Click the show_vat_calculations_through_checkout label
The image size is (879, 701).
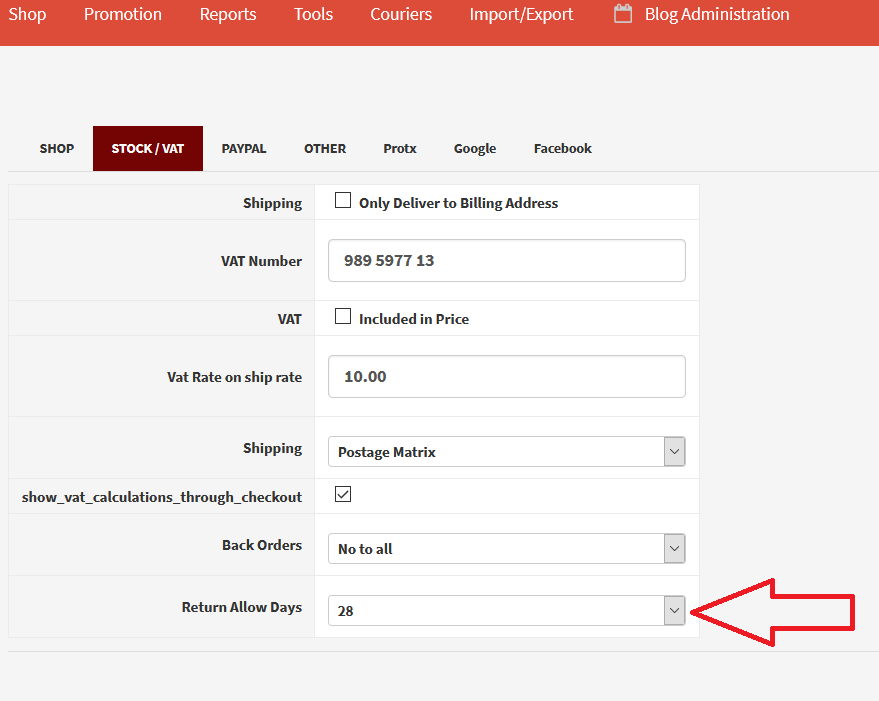point(161,497)
